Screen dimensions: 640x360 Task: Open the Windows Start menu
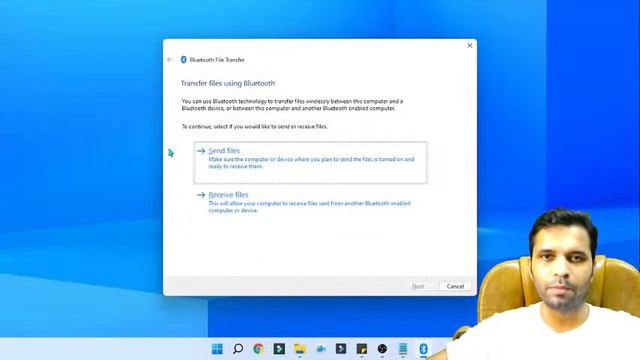(x=217, y=349)
